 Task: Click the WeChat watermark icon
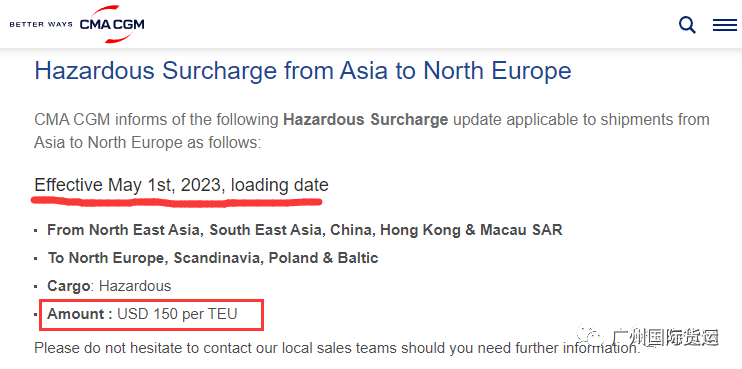pyautogui.click(x=594, y=337)
